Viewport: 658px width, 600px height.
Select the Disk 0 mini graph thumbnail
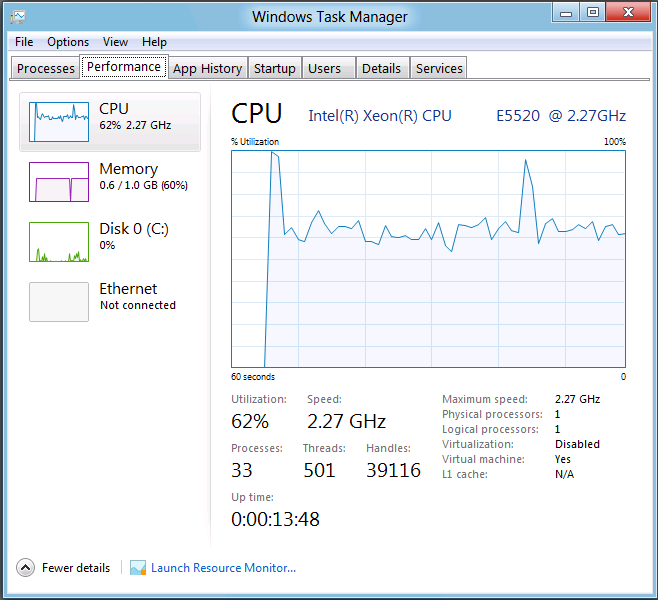59,242
